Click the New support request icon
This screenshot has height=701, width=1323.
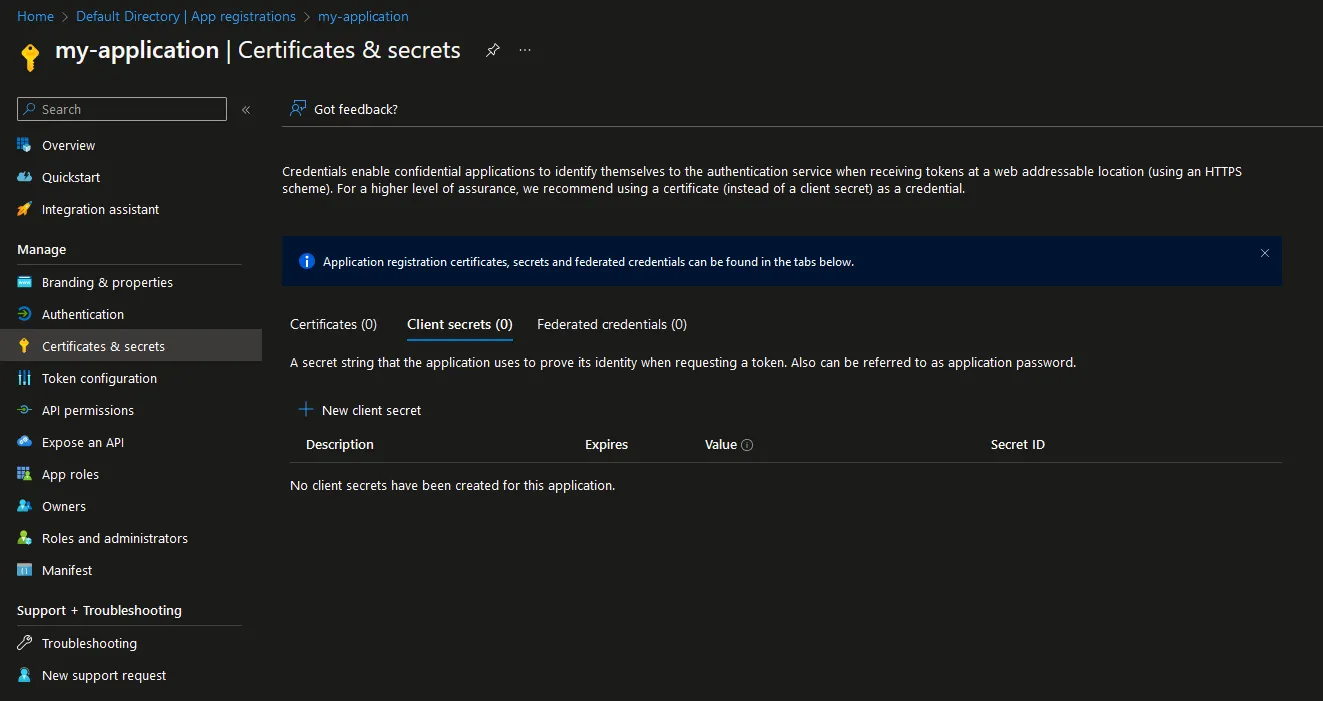point(25,675)
